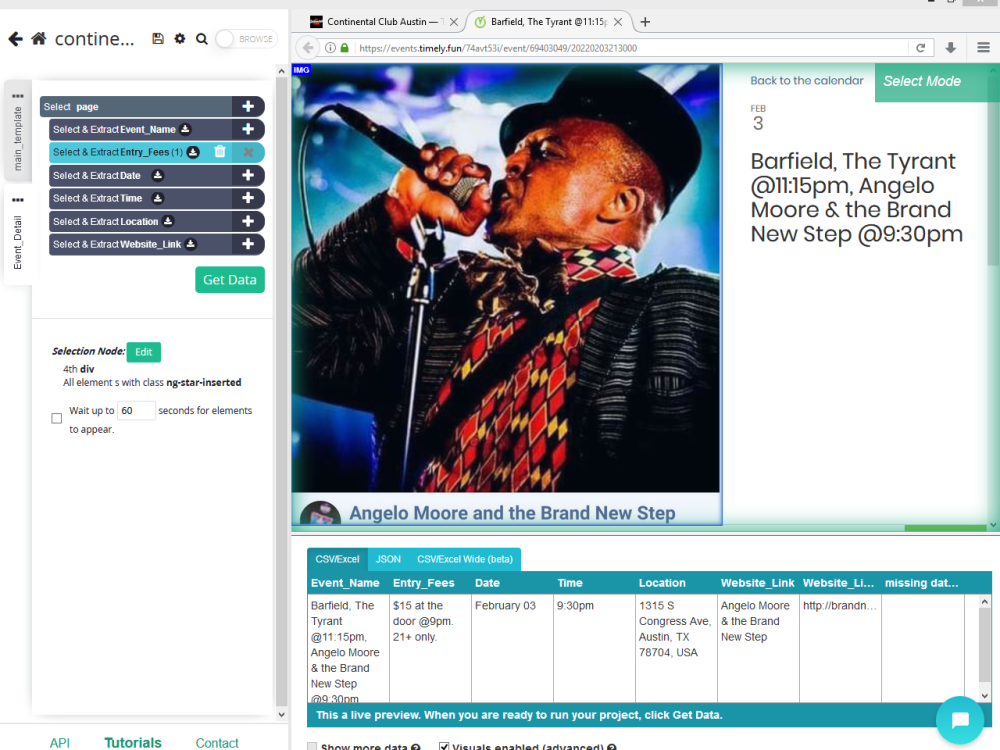Save project with the floppy disk icon
Screen dimensions: 1000x750
(x=158, y=39)
